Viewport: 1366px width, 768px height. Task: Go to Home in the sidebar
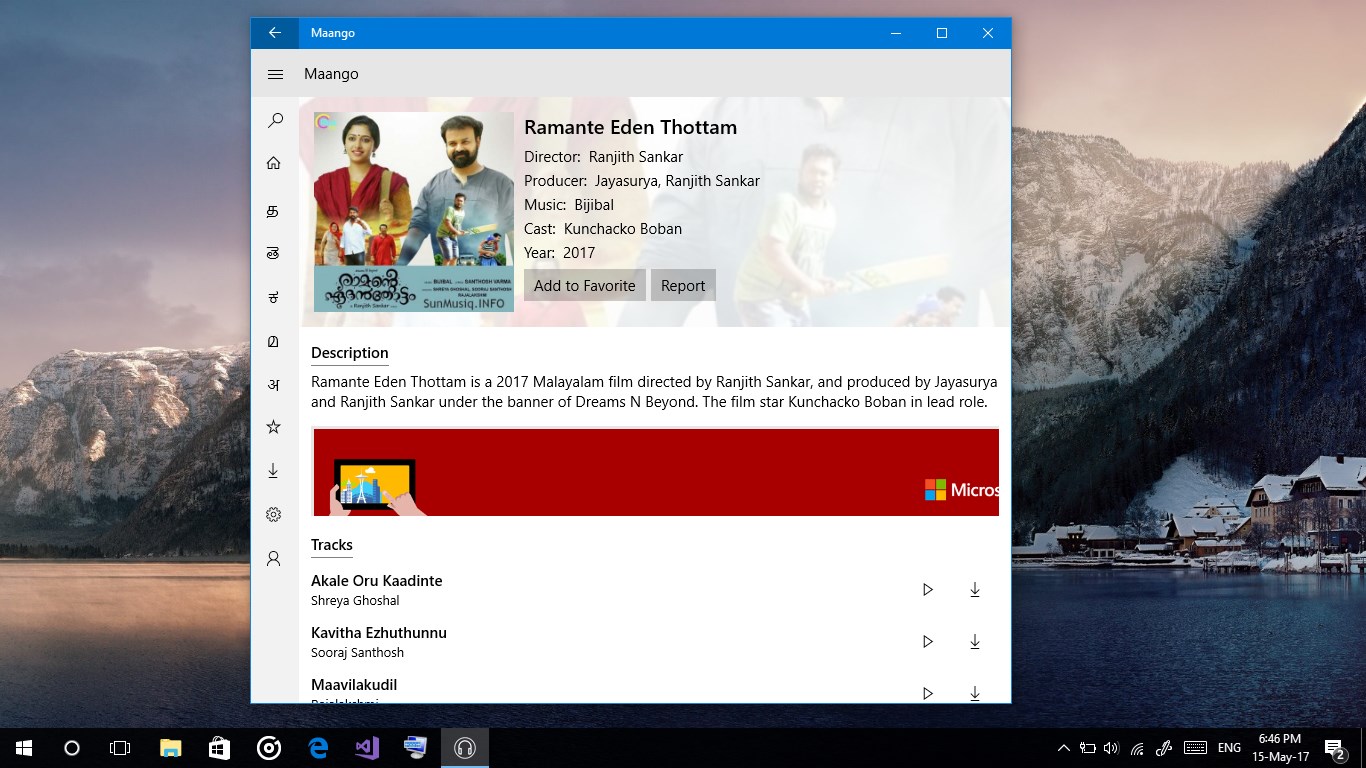pyautogui.click(x=274, y=163)
